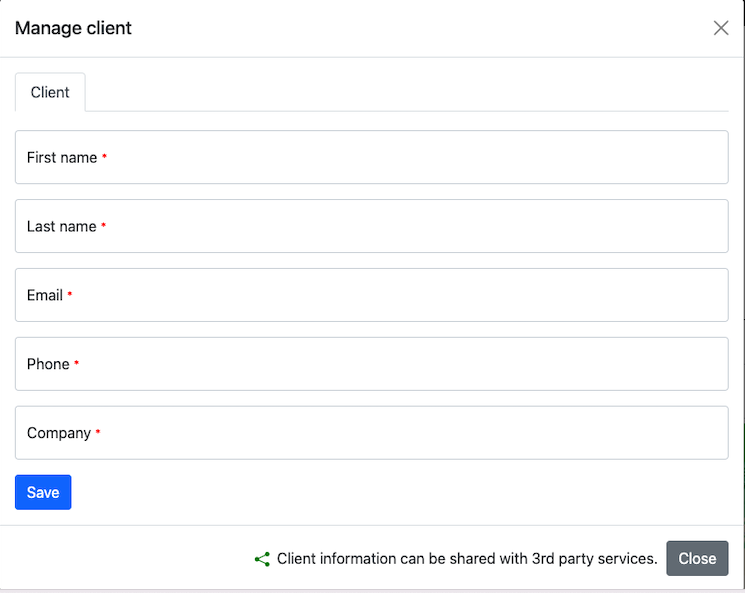
Task: Click the green share icon in the footer
Action: pyautogui.click(x=262, y=559)
